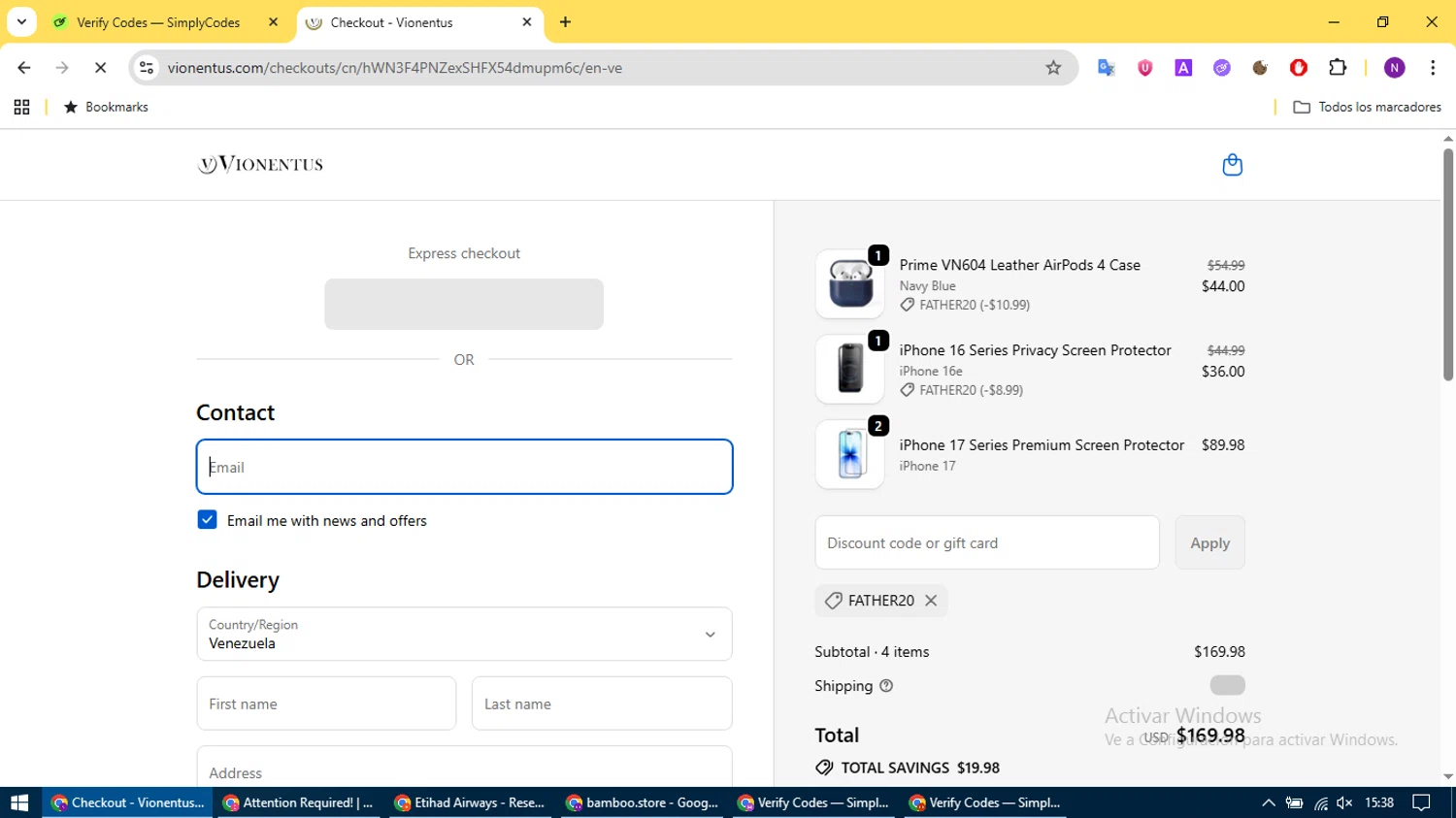Click the Subtotal · 4 items text
The image size is (1456, 818).
tap(872, 652)
